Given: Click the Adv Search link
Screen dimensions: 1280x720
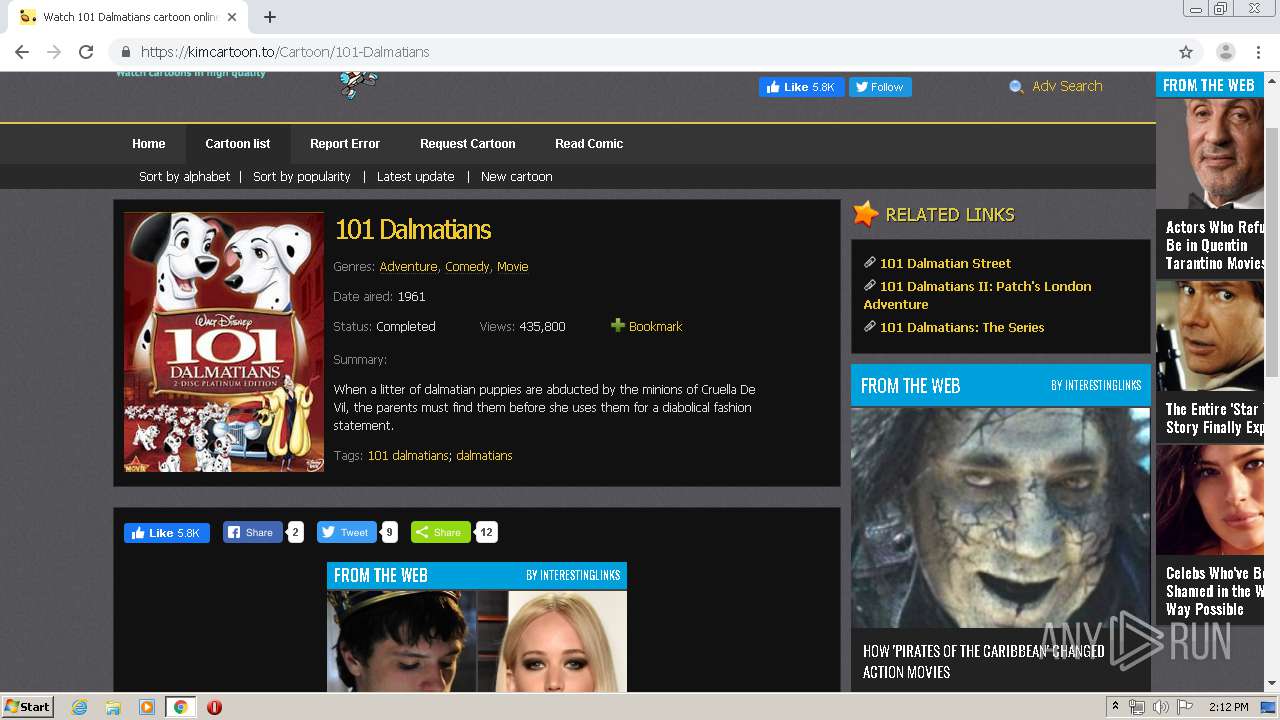Looking at the screenshot, I should [x=1067, y=86].
